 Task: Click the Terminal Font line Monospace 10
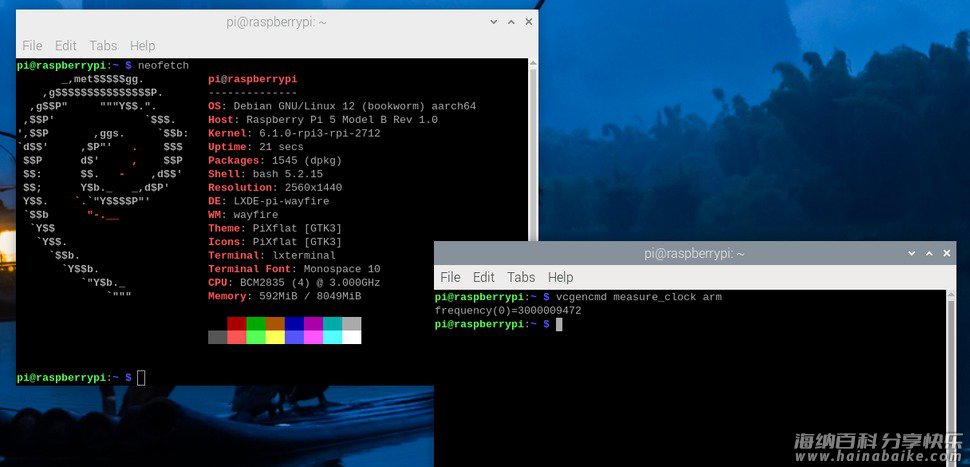pos(294,269)
